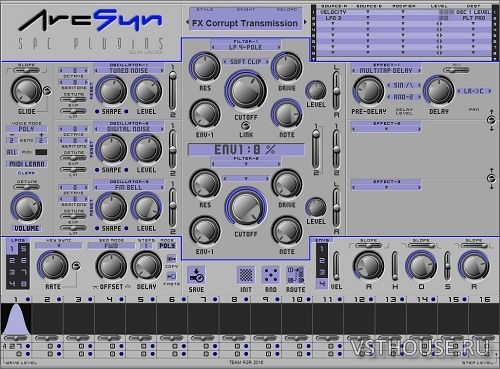Open Oscillator-1 Tuned Noise waveform dropdown

tap(129, 70)
